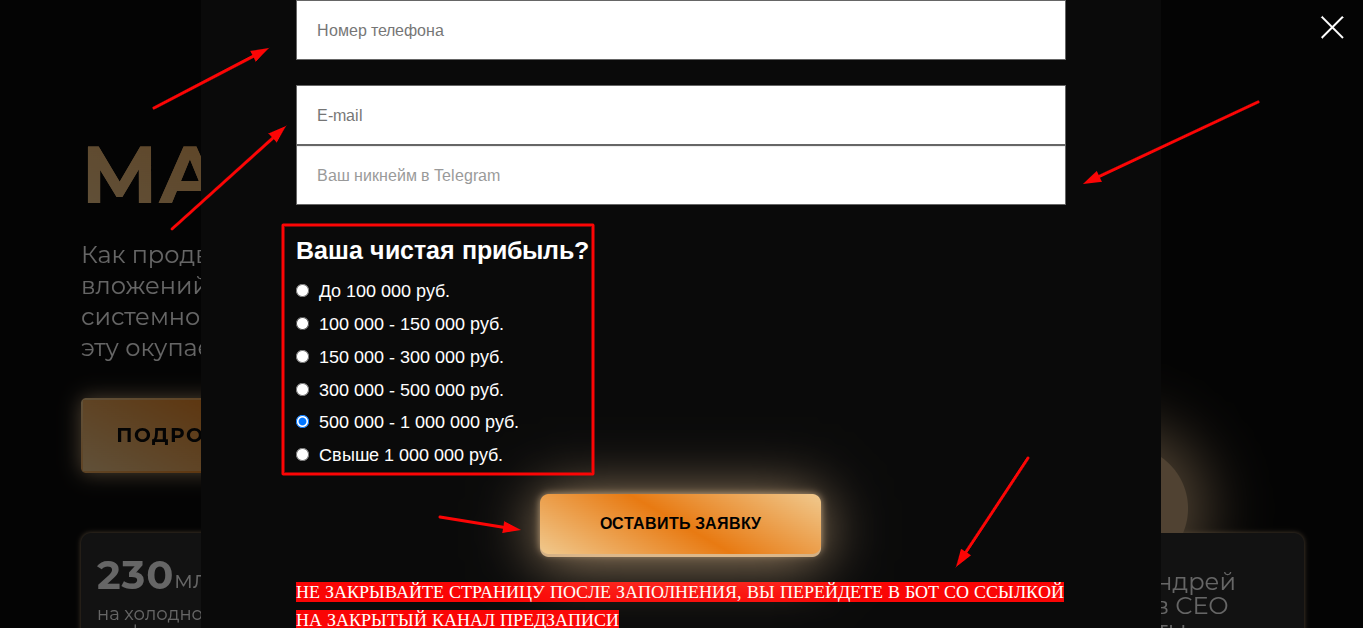The height and width of the screenshot is (628, 1363).
Task: Click the ОСТАВИТЬ ЗАЯВКУ button
Action: tap(680, 524)
